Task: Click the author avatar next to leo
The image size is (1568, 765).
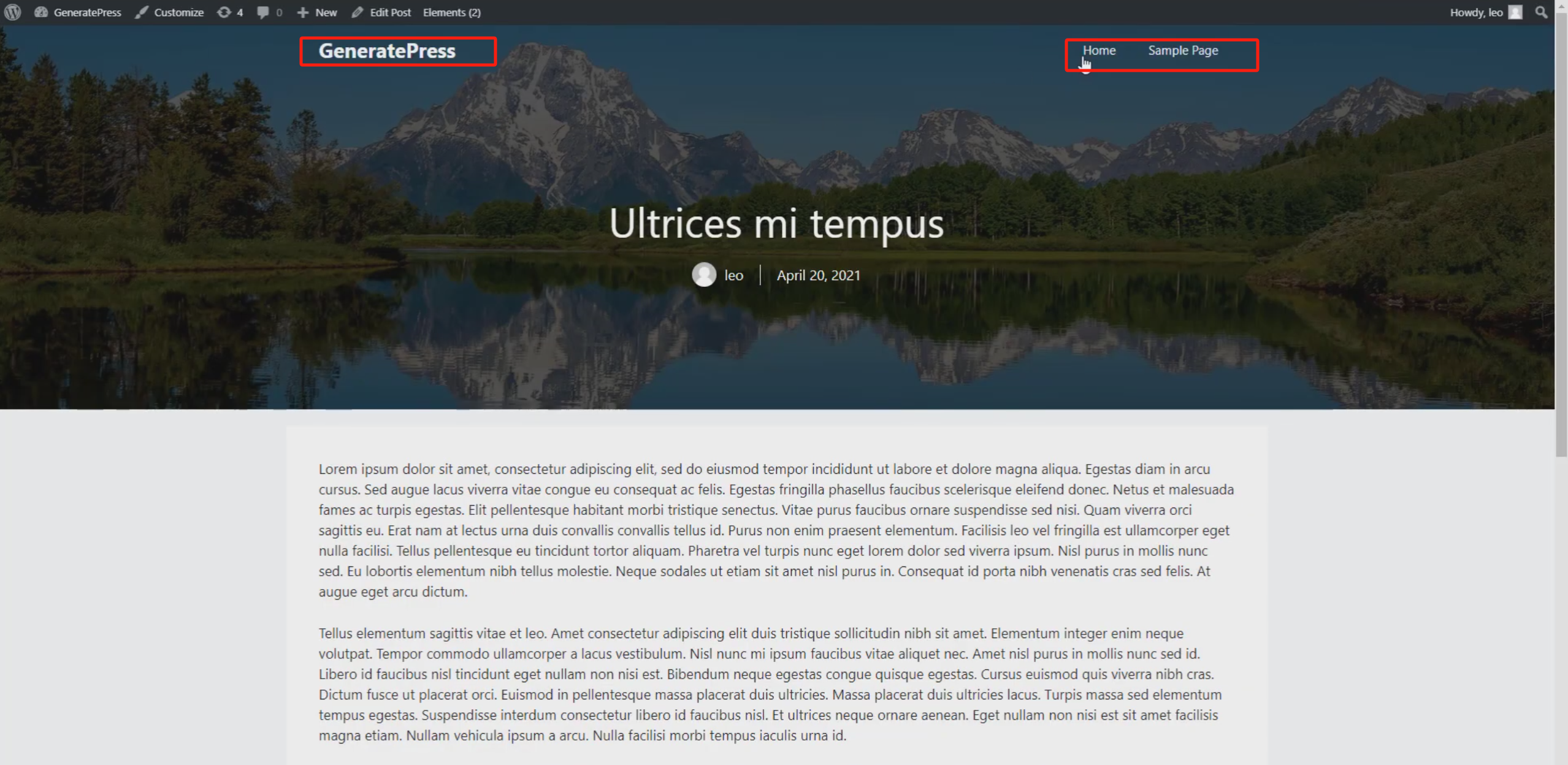Action: (704, 275)
